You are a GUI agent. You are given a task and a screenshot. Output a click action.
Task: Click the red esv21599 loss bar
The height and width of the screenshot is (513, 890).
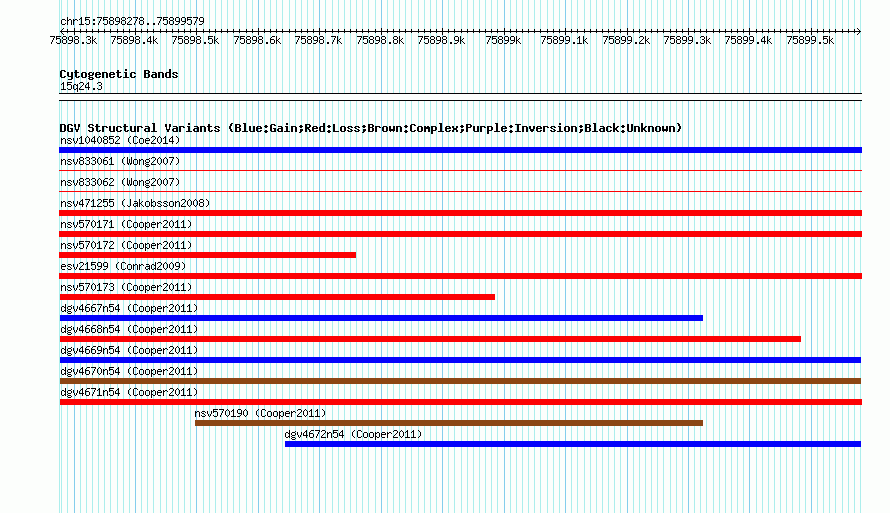click(460, 276)
